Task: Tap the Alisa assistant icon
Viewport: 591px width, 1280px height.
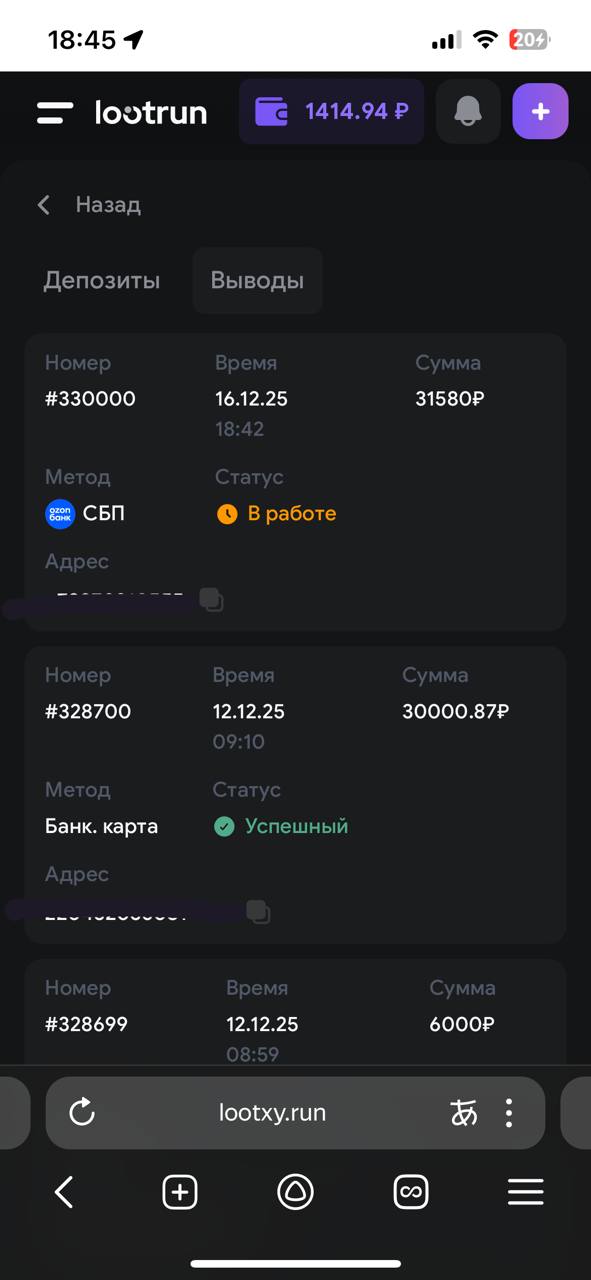Action: [295, 1191]
